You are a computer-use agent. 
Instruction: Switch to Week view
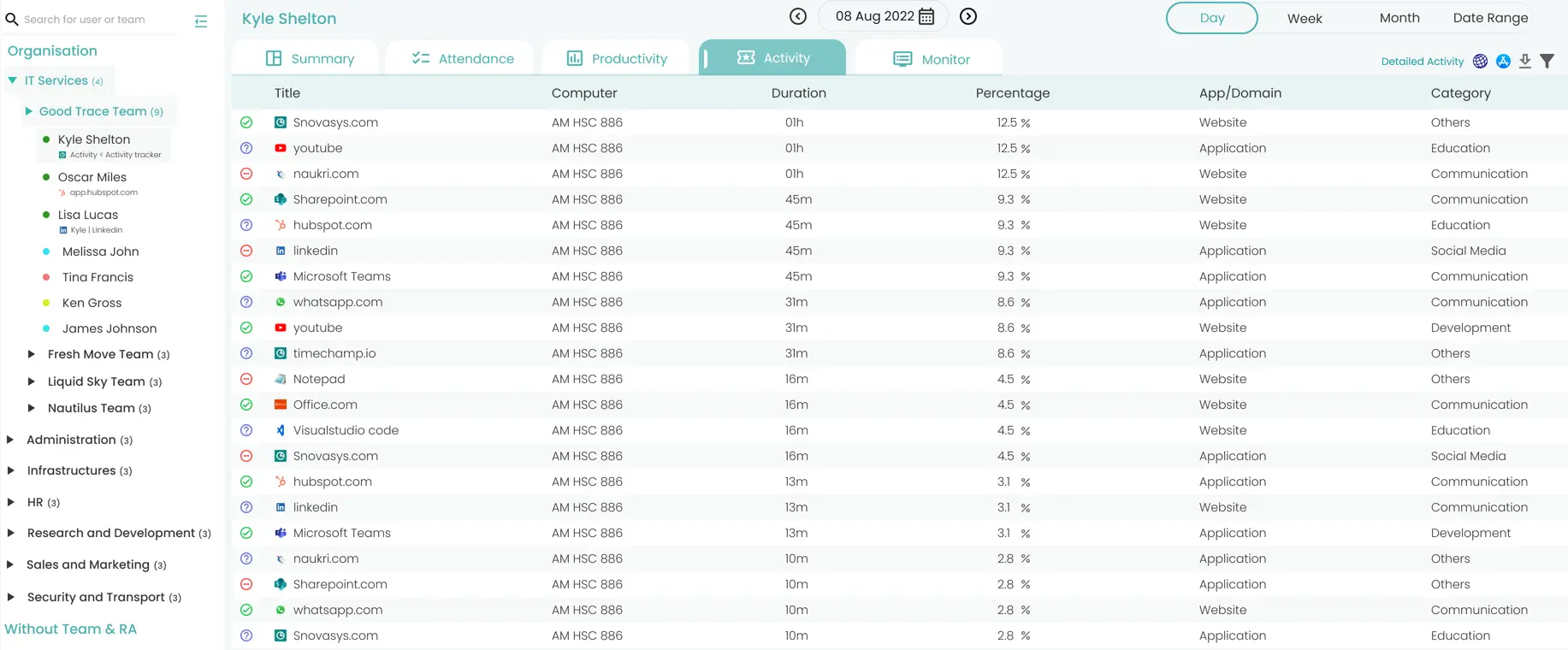pos(1305,18)
